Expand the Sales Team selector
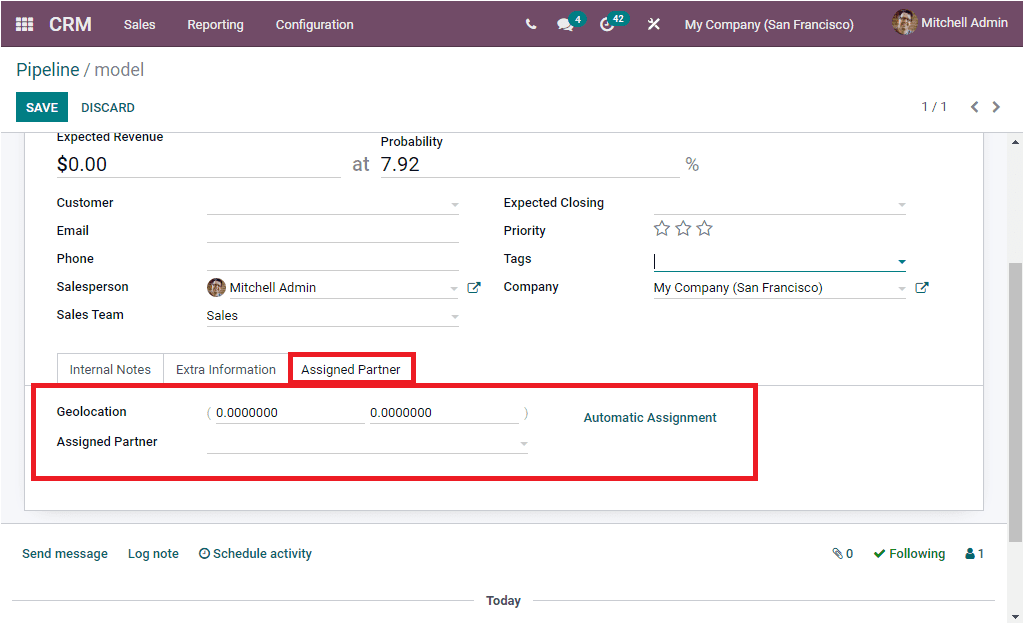 (456, 316)
